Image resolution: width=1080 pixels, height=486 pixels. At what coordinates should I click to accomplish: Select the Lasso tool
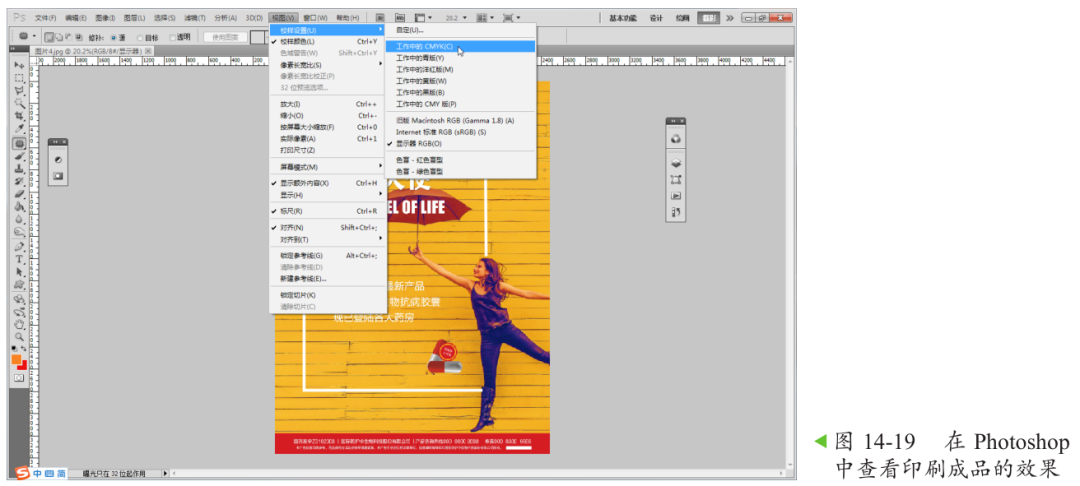[x=19, y=91]
